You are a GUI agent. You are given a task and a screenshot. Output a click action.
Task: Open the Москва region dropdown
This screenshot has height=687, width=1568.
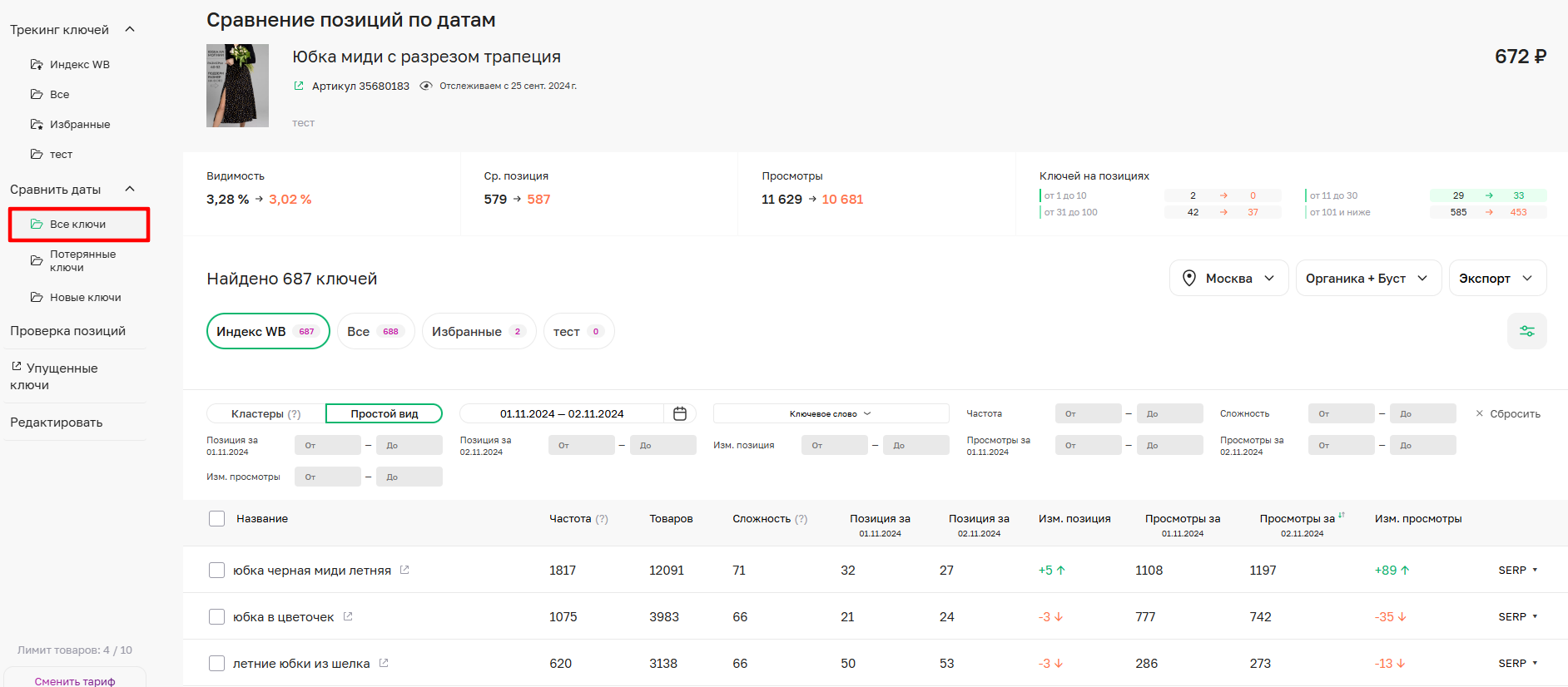click(x=1228, y=278)
